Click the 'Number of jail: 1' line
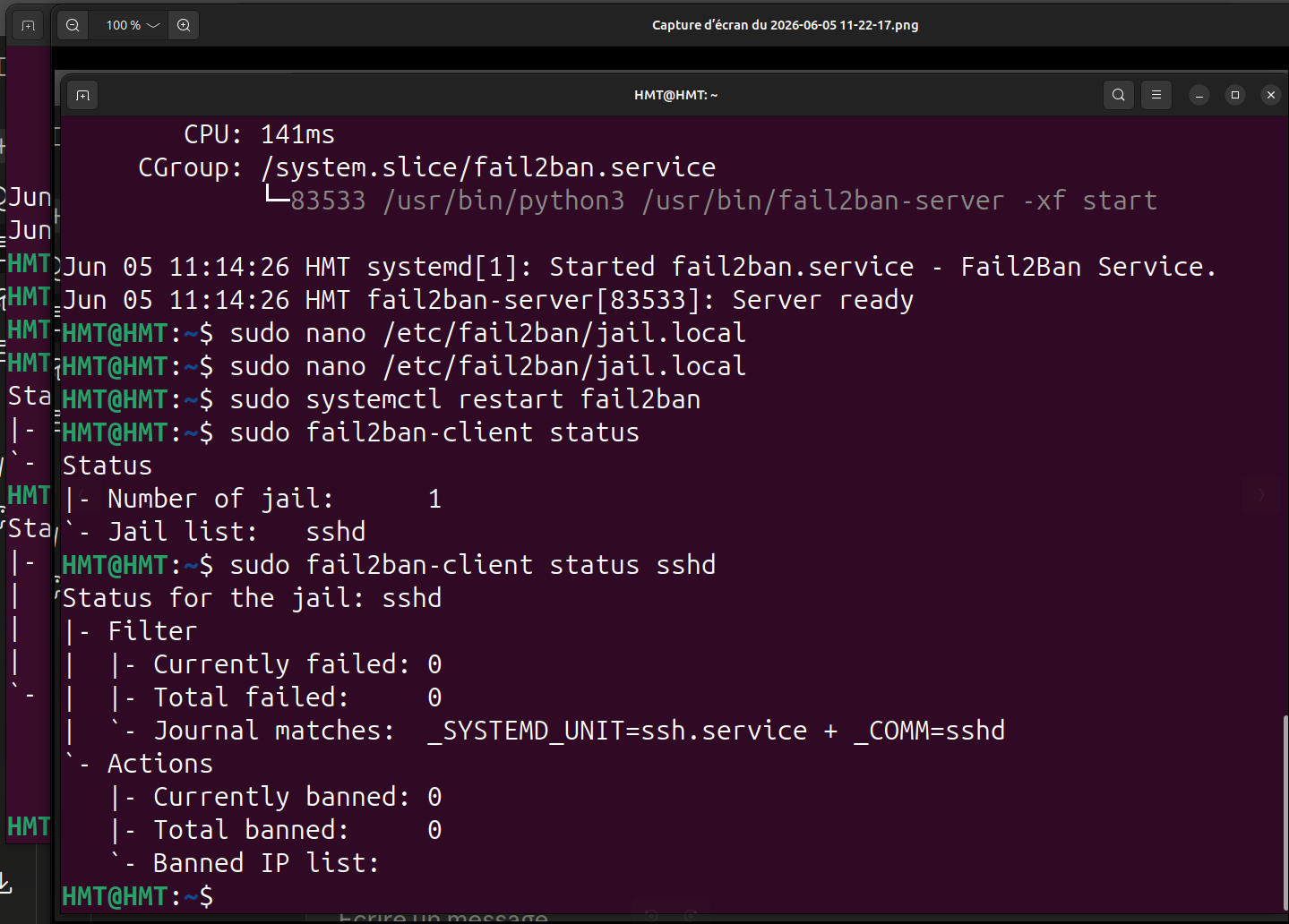 254,499
